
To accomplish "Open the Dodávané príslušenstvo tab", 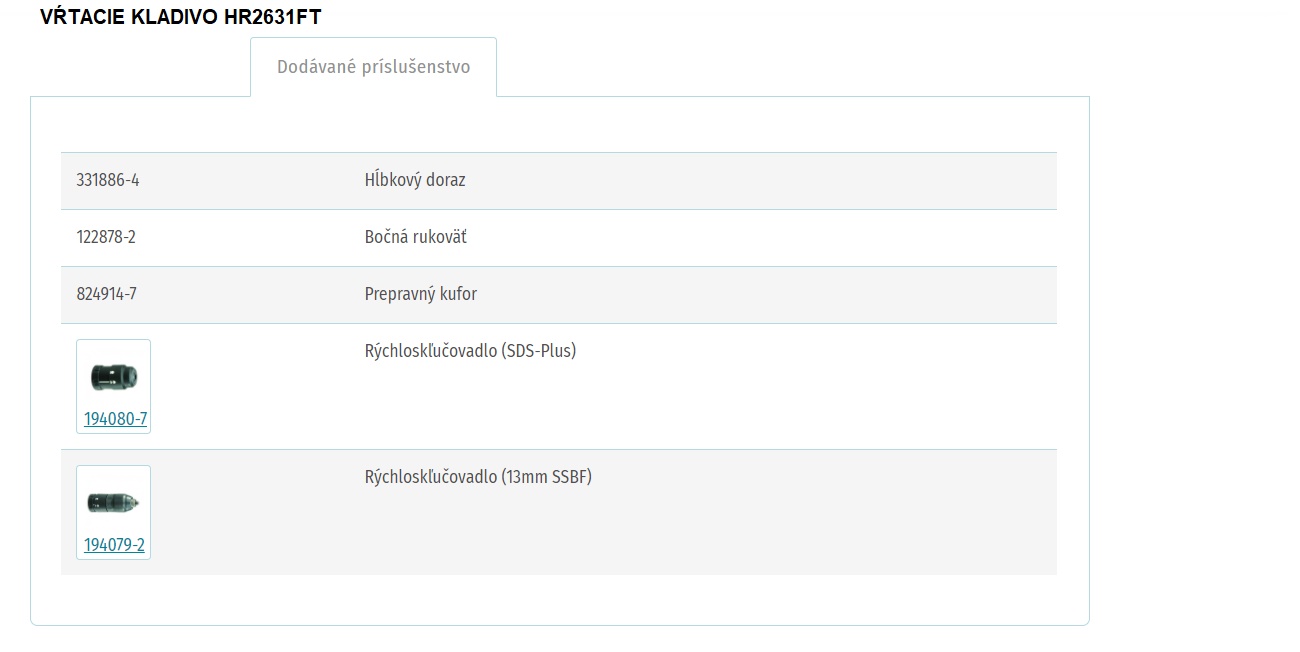I will click(x=373, y=67).
